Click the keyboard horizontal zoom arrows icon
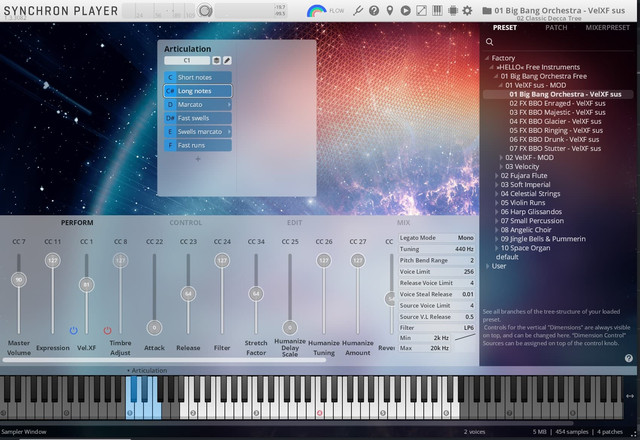This screenshot has height=440, width=640. (x=630, y=396)
